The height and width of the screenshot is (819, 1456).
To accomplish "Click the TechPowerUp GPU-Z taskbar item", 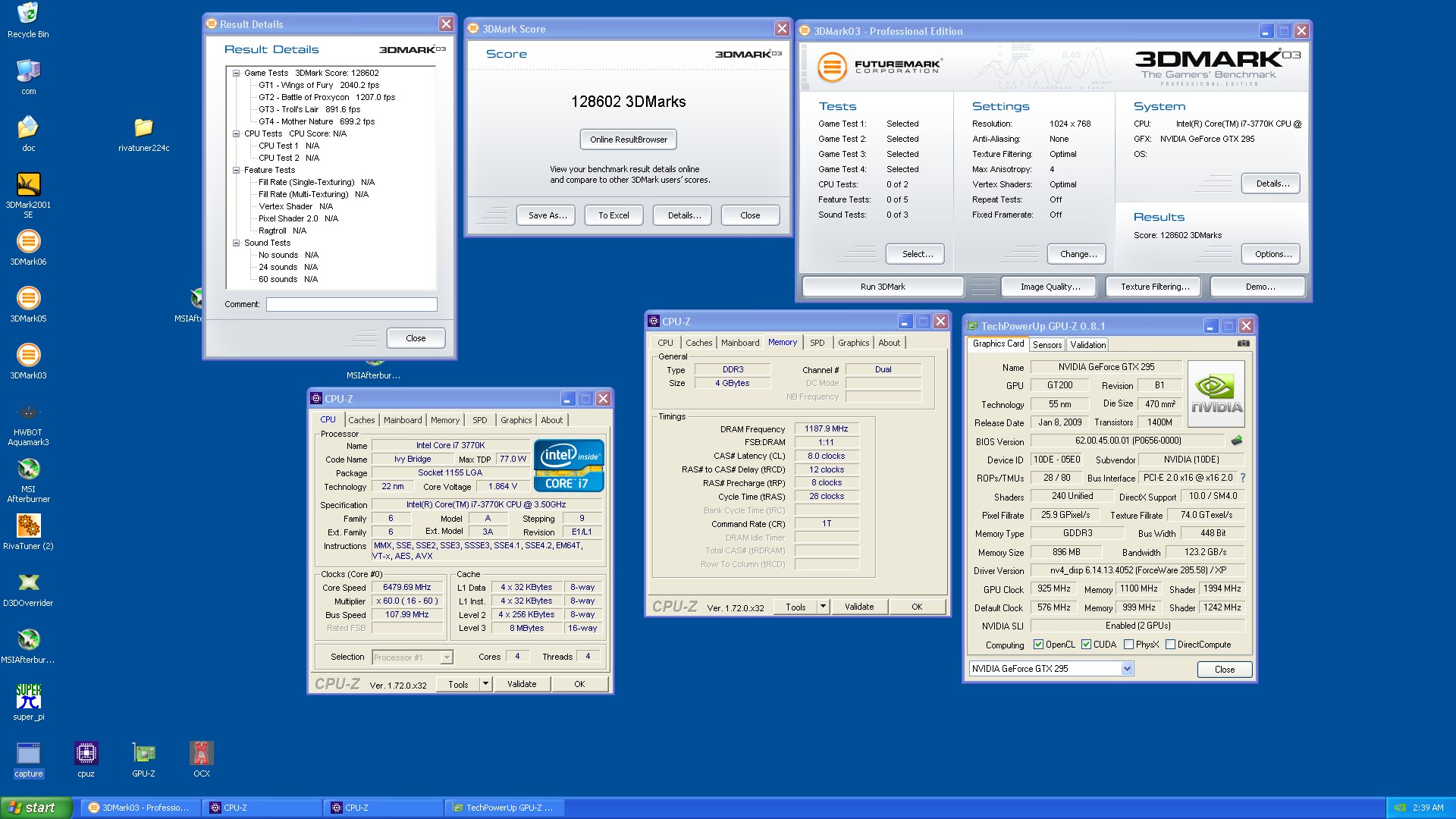I will (504, 808).
